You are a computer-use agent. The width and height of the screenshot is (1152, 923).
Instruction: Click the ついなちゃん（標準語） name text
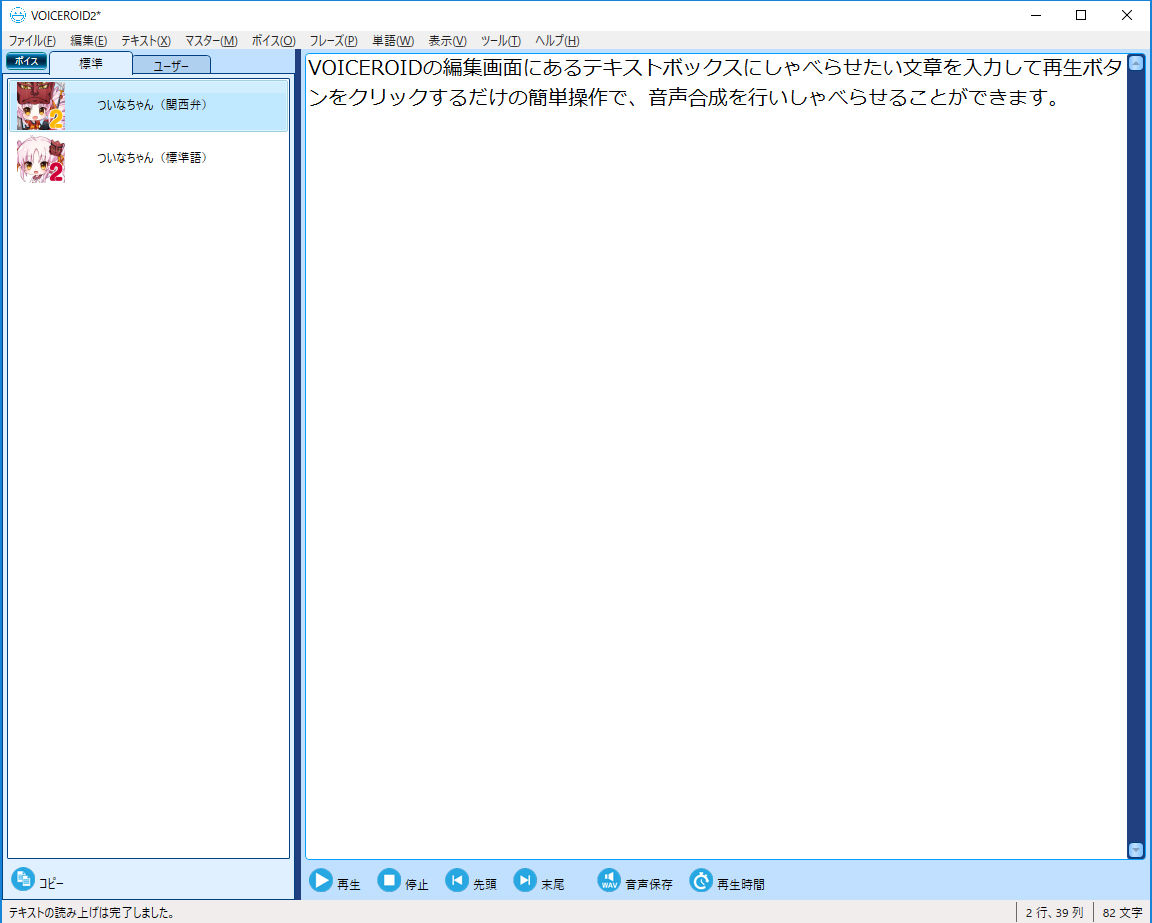(x=152, y=158)
